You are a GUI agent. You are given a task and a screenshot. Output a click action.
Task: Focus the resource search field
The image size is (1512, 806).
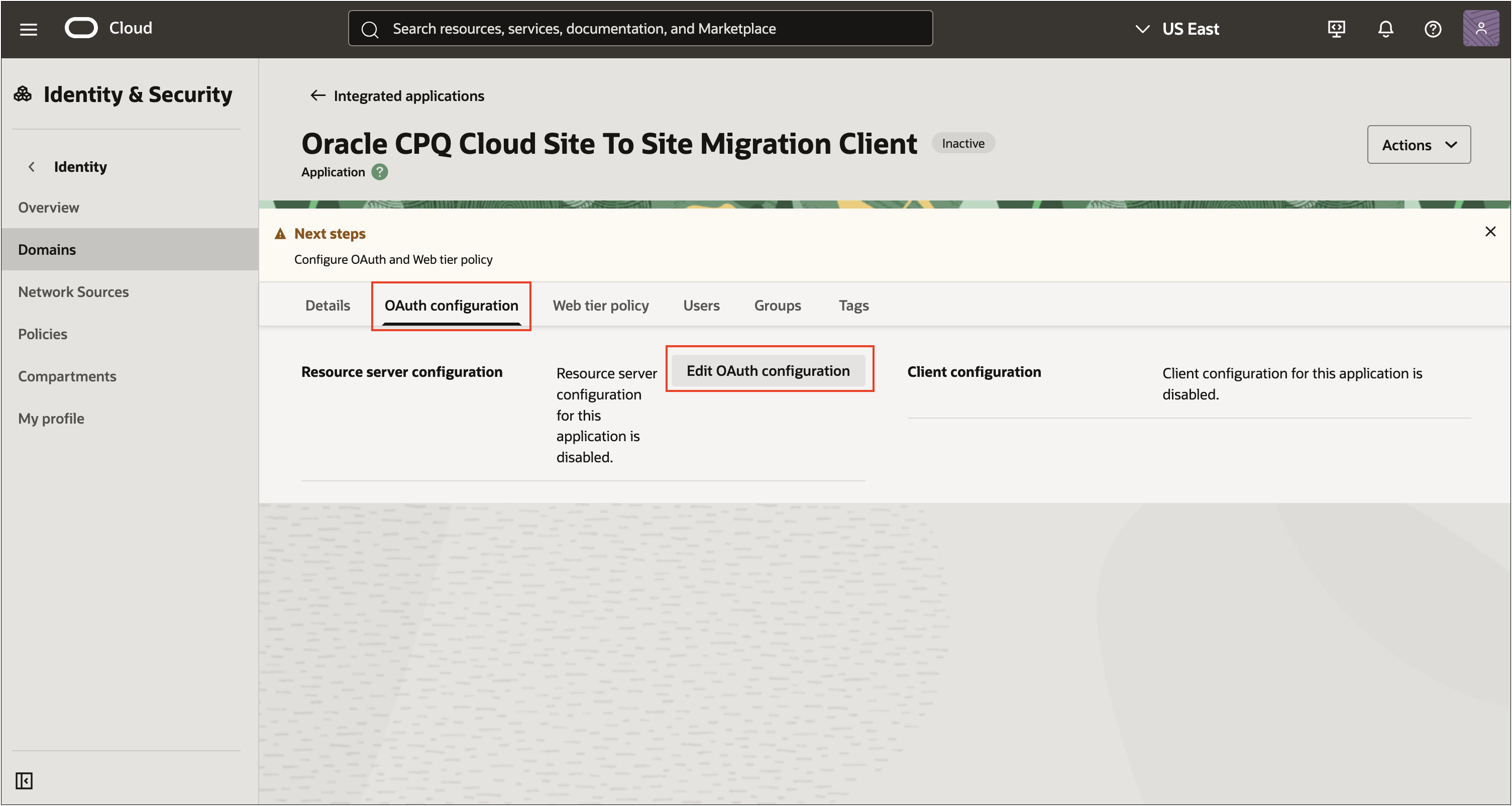(640, 28)
